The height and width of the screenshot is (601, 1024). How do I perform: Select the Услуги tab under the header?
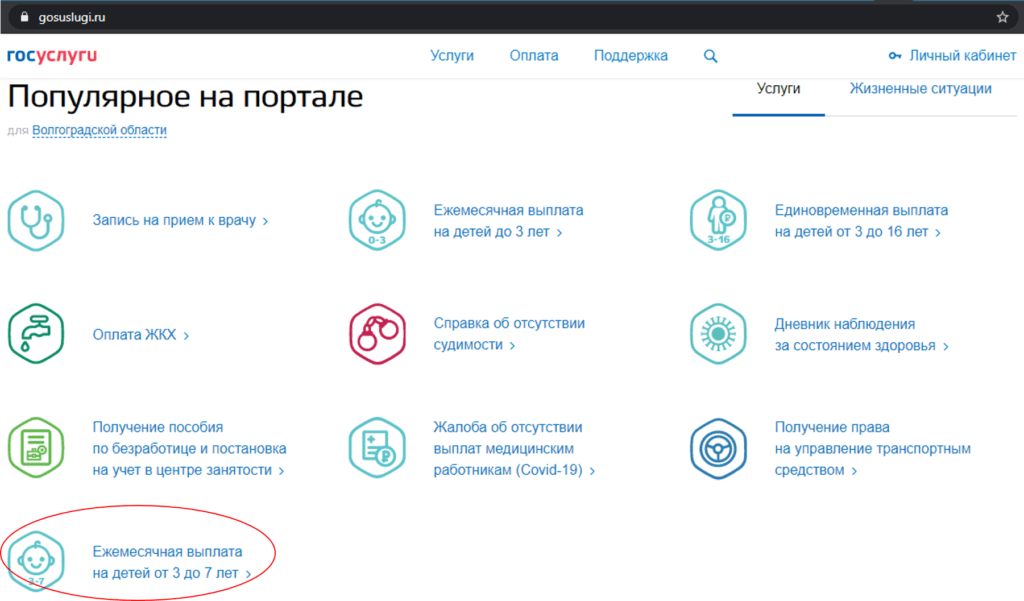point(778,89)
